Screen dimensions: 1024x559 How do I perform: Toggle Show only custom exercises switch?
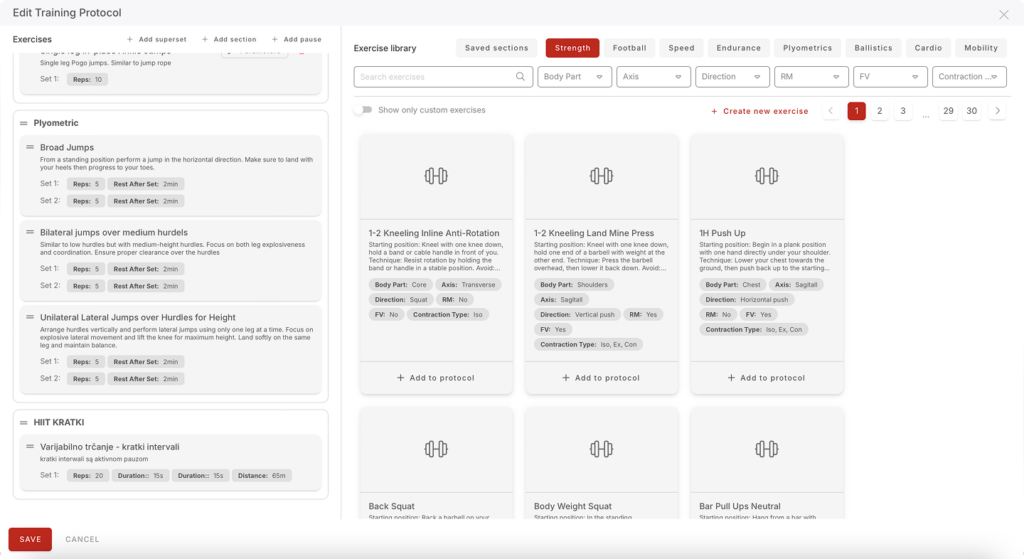[363, 110]
